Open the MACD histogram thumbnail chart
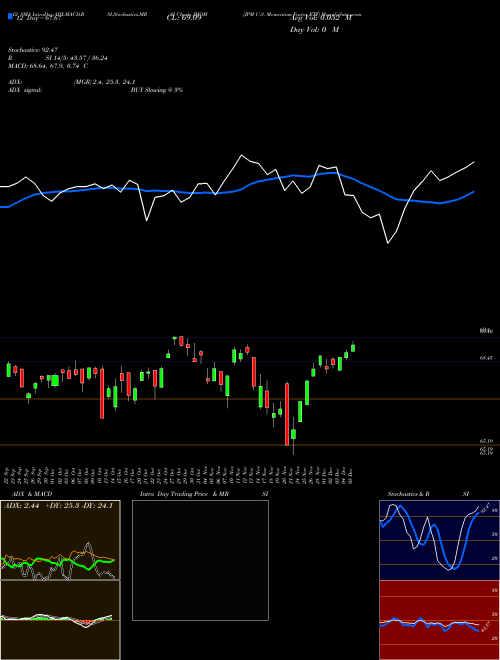 pyautogui.click(x=60, y=620)
